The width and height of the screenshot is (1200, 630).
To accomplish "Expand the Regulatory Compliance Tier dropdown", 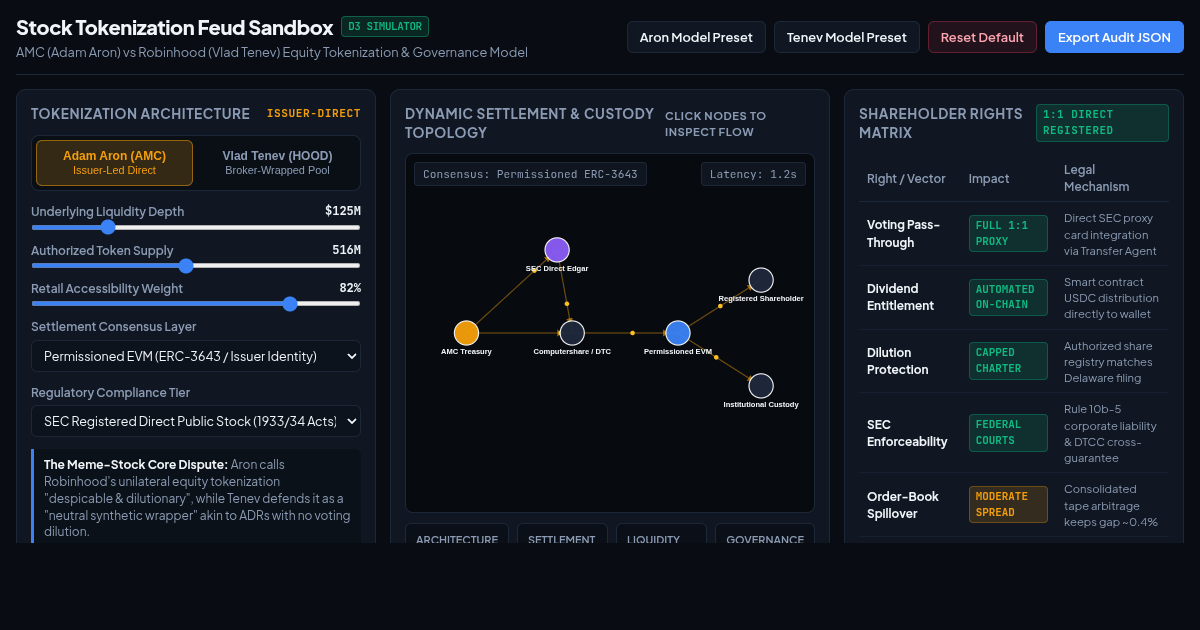I will click(196, 422).
